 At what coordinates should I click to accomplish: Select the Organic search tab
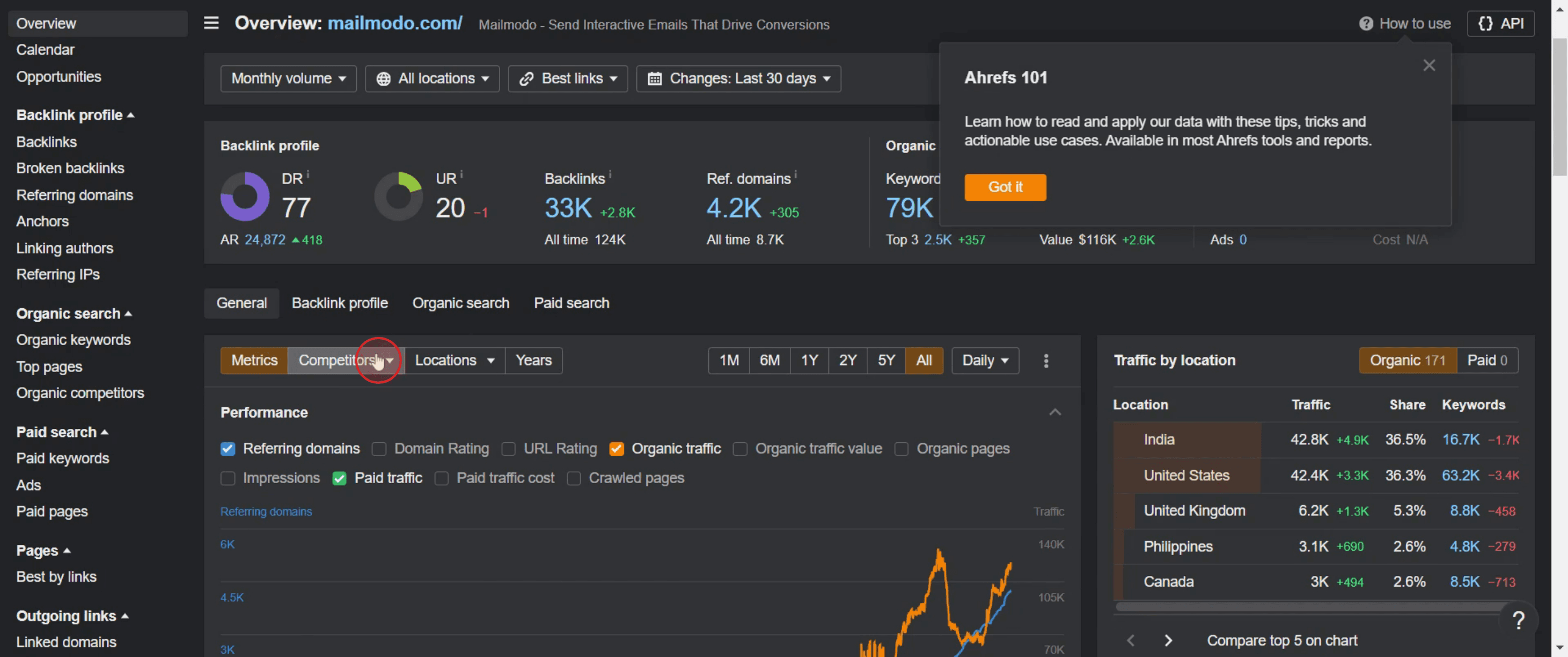461,303
